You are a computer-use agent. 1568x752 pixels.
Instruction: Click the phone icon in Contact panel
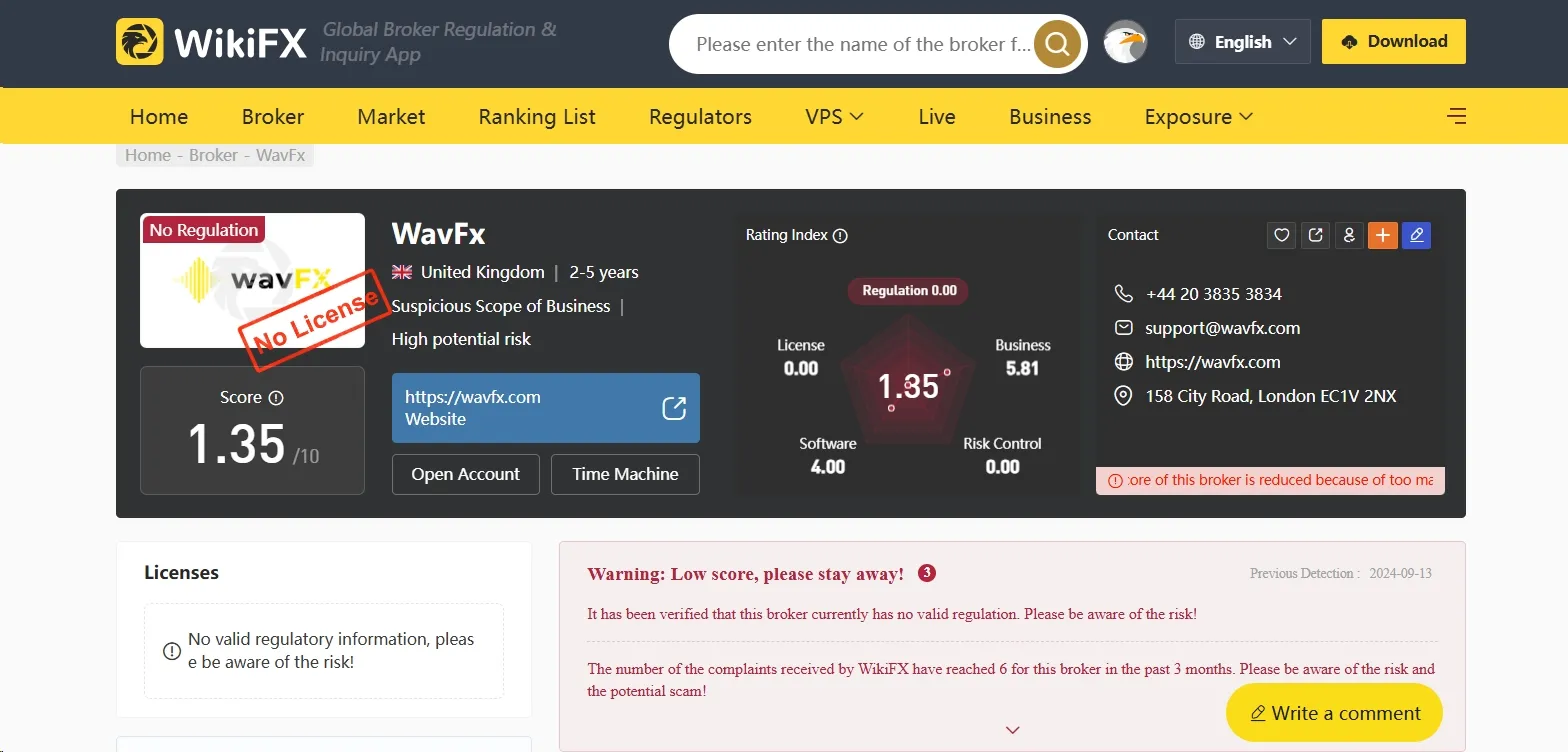[1124, 294]
